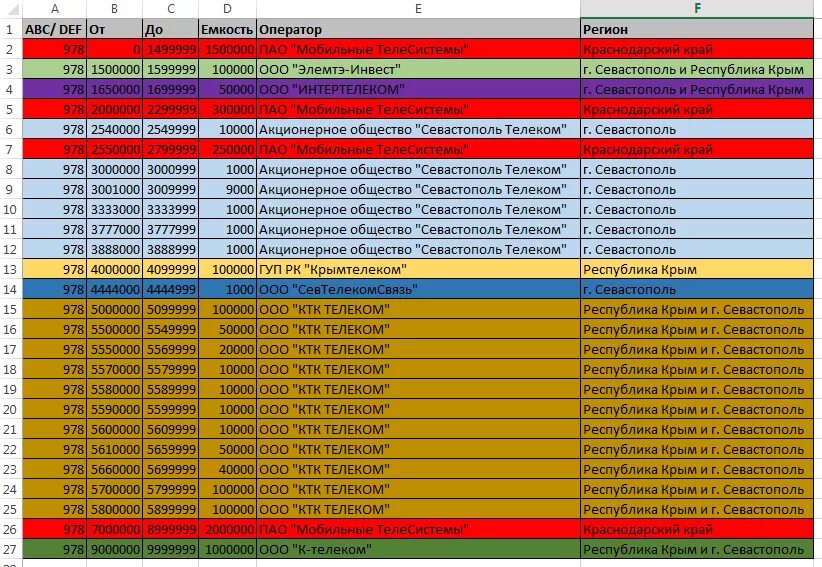Select cell 3000999 in row 8
The image size is (822, 567).
coord(170,169)
